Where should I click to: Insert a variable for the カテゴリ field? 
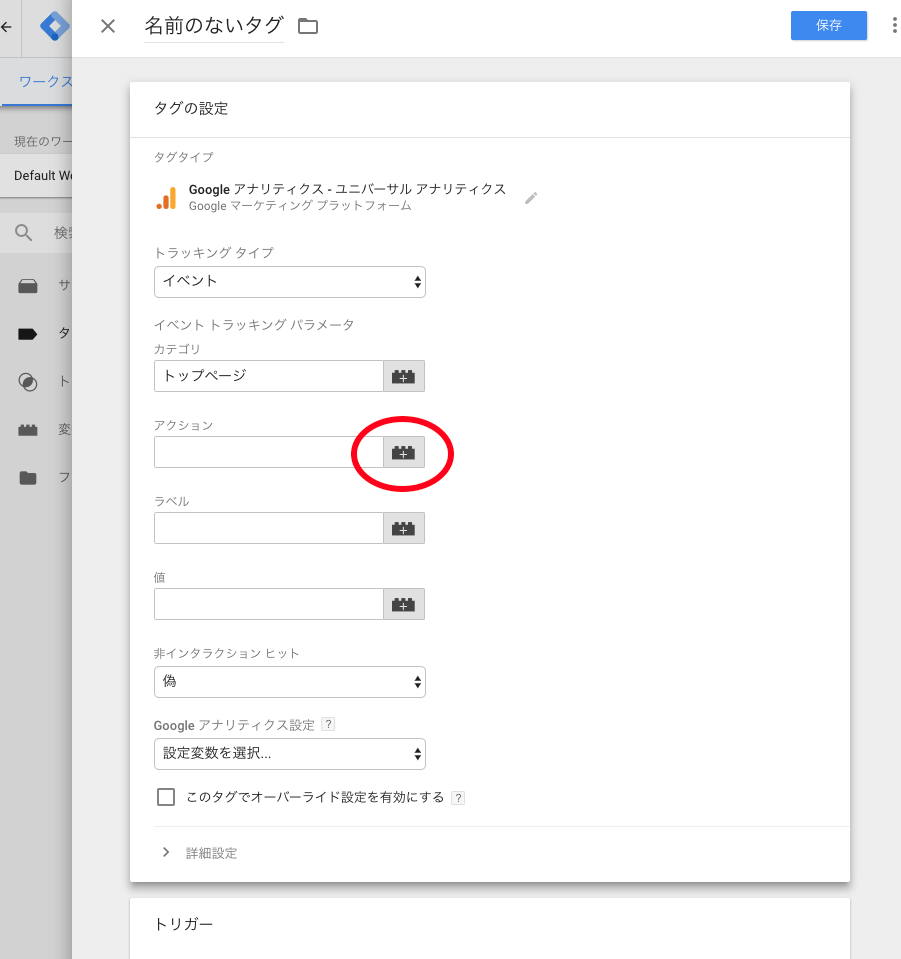pyautogui.click(x=403, y=376)
